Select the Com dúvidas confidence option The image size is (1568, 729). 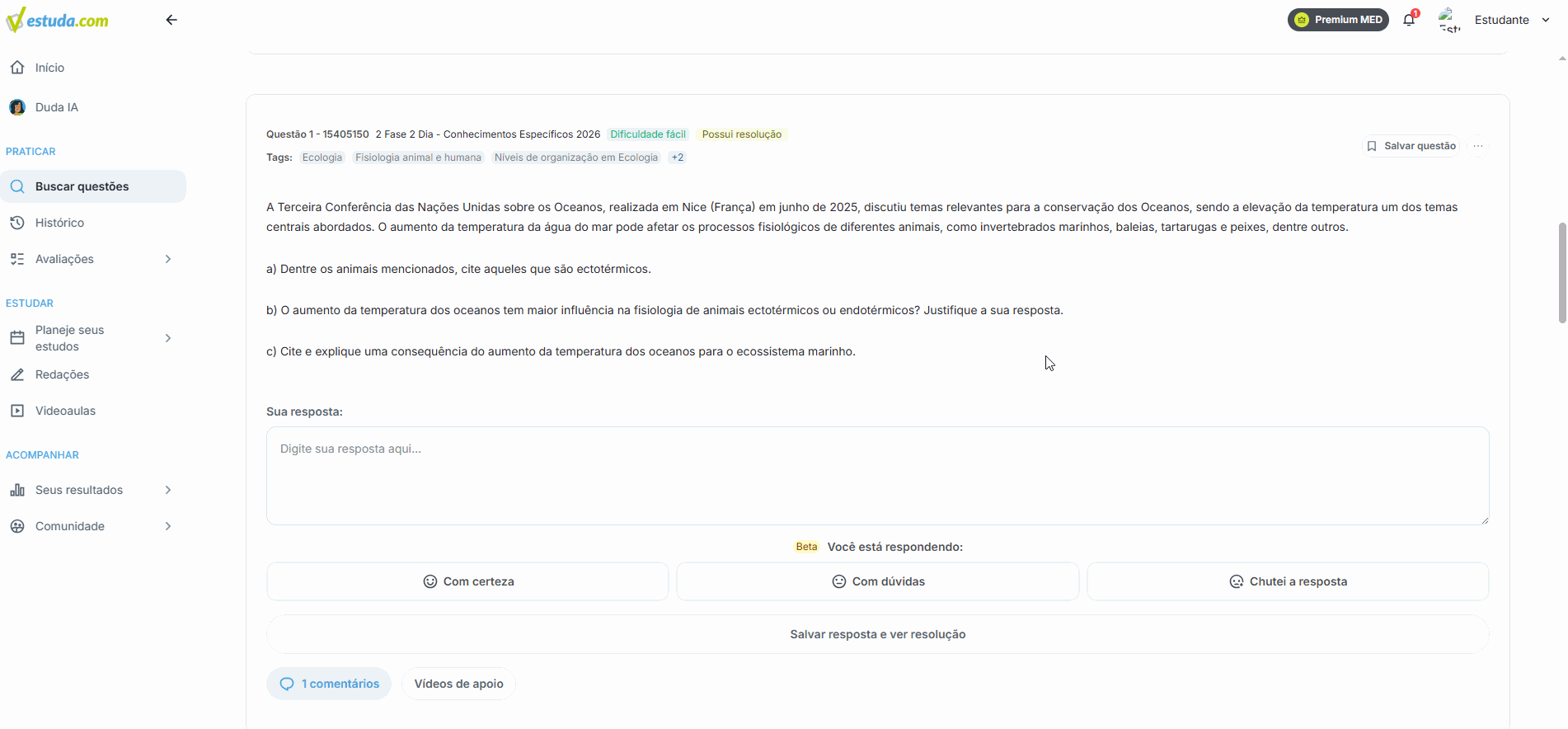tap(878, 581)
